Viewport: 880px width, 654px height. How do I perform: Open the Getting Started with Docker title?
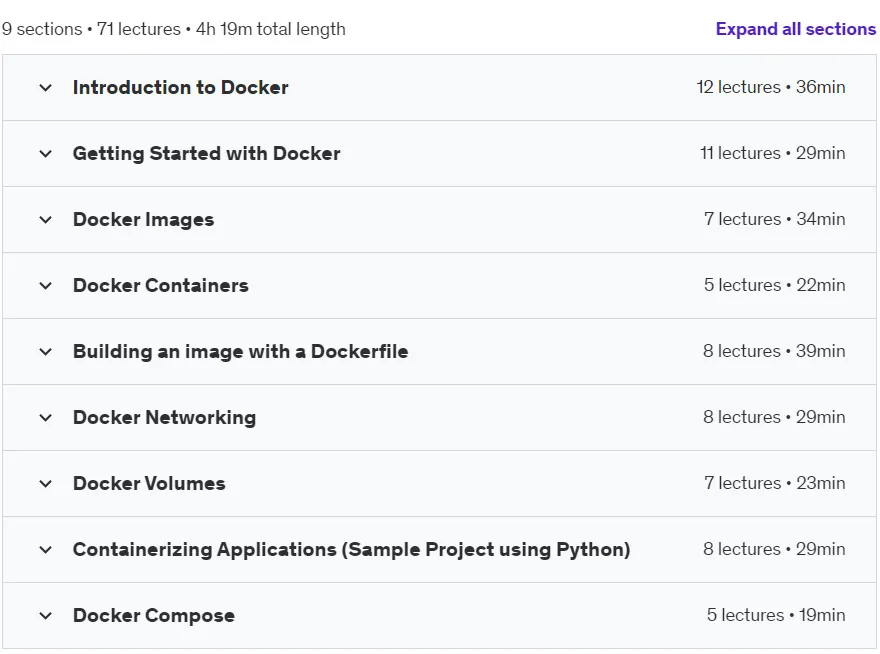tap(207, 154)
